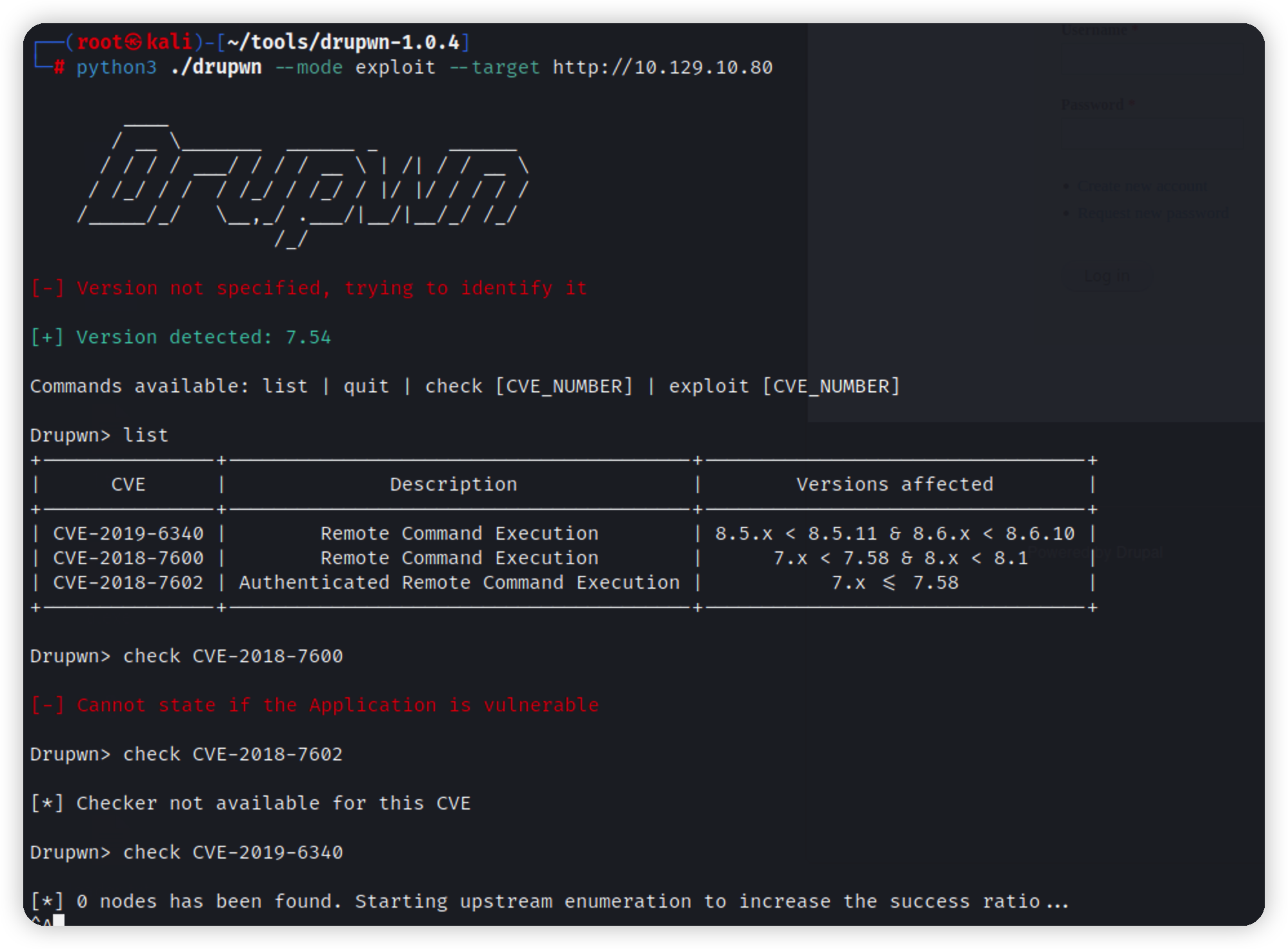Click the green [+] version detected marker

47,337
